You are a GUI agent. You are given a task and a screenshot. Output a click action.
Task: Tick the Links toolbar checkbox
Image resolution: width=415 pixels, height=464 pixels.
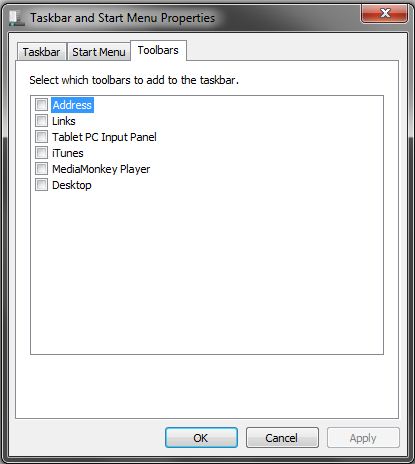(41, 121)
